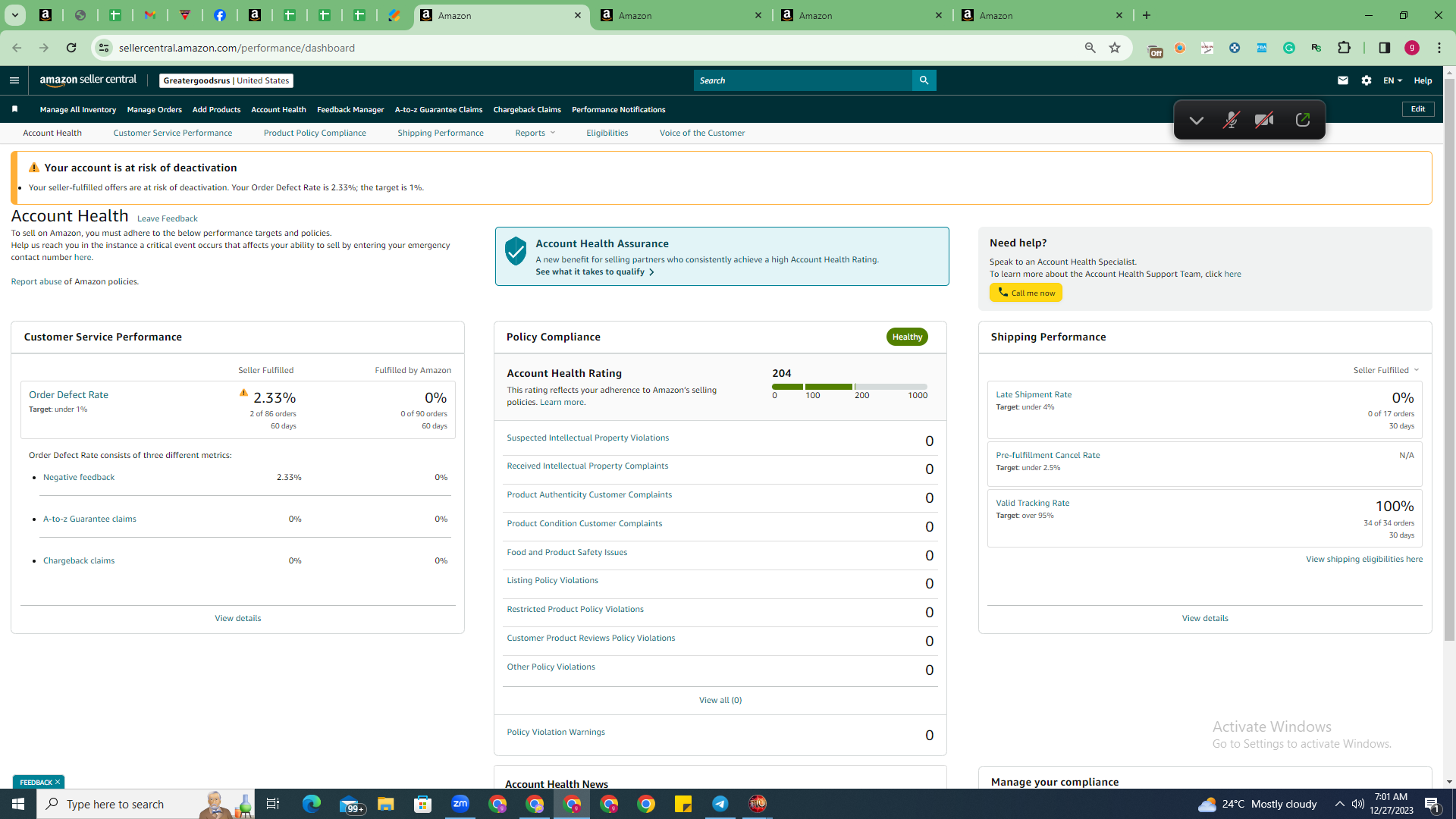Open the browser extensions puzzle icon

coord(1344,48)
